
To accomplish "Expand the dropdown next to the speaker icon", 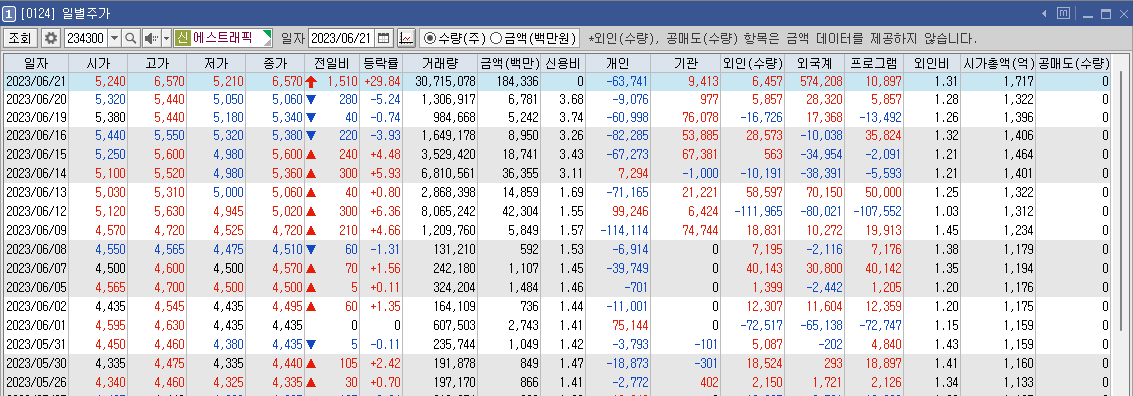I will [x=166, y=38].
